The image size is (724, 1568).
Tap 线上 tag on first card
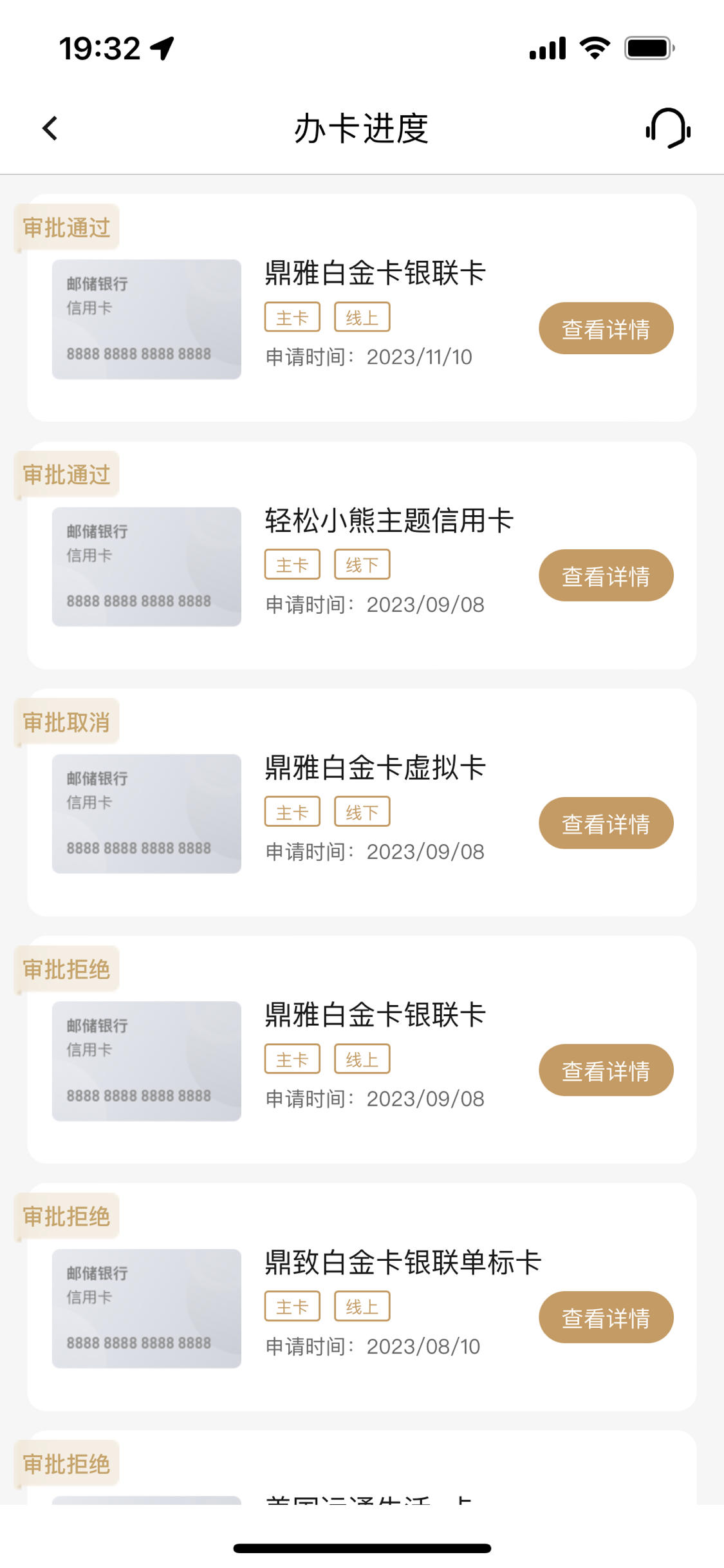(362, 317)
